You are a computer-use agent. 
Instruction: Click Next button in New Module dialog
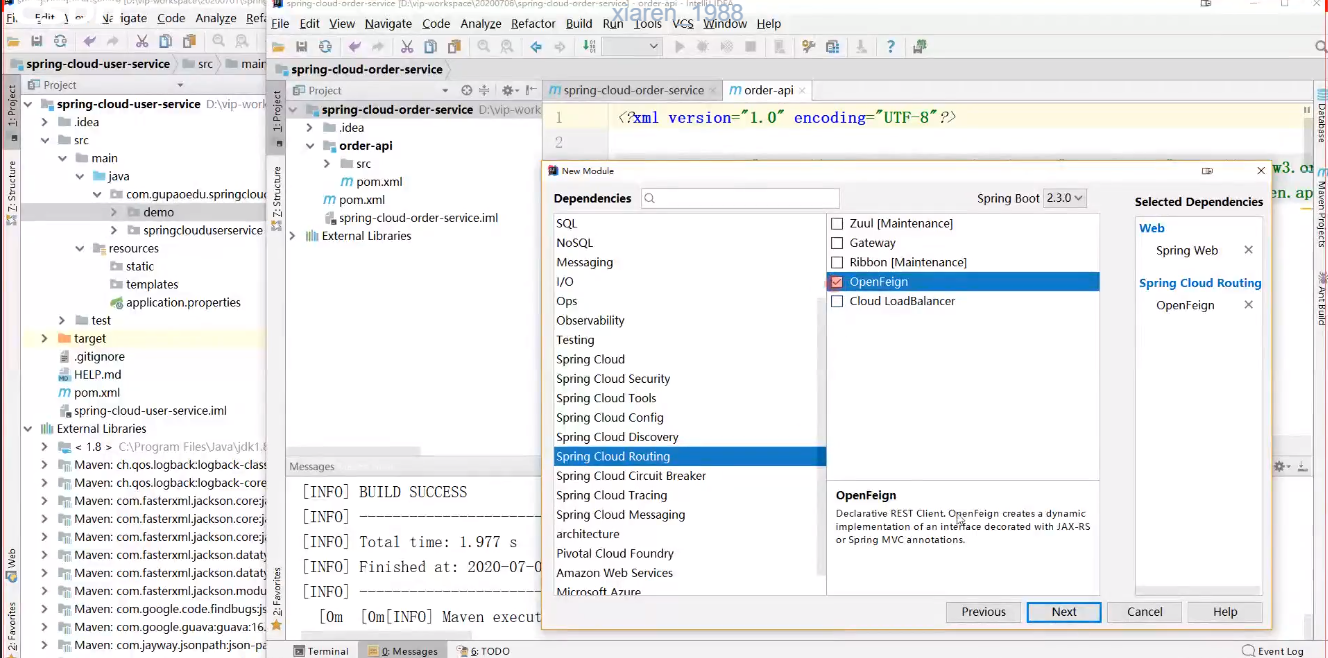point(1064,612)
